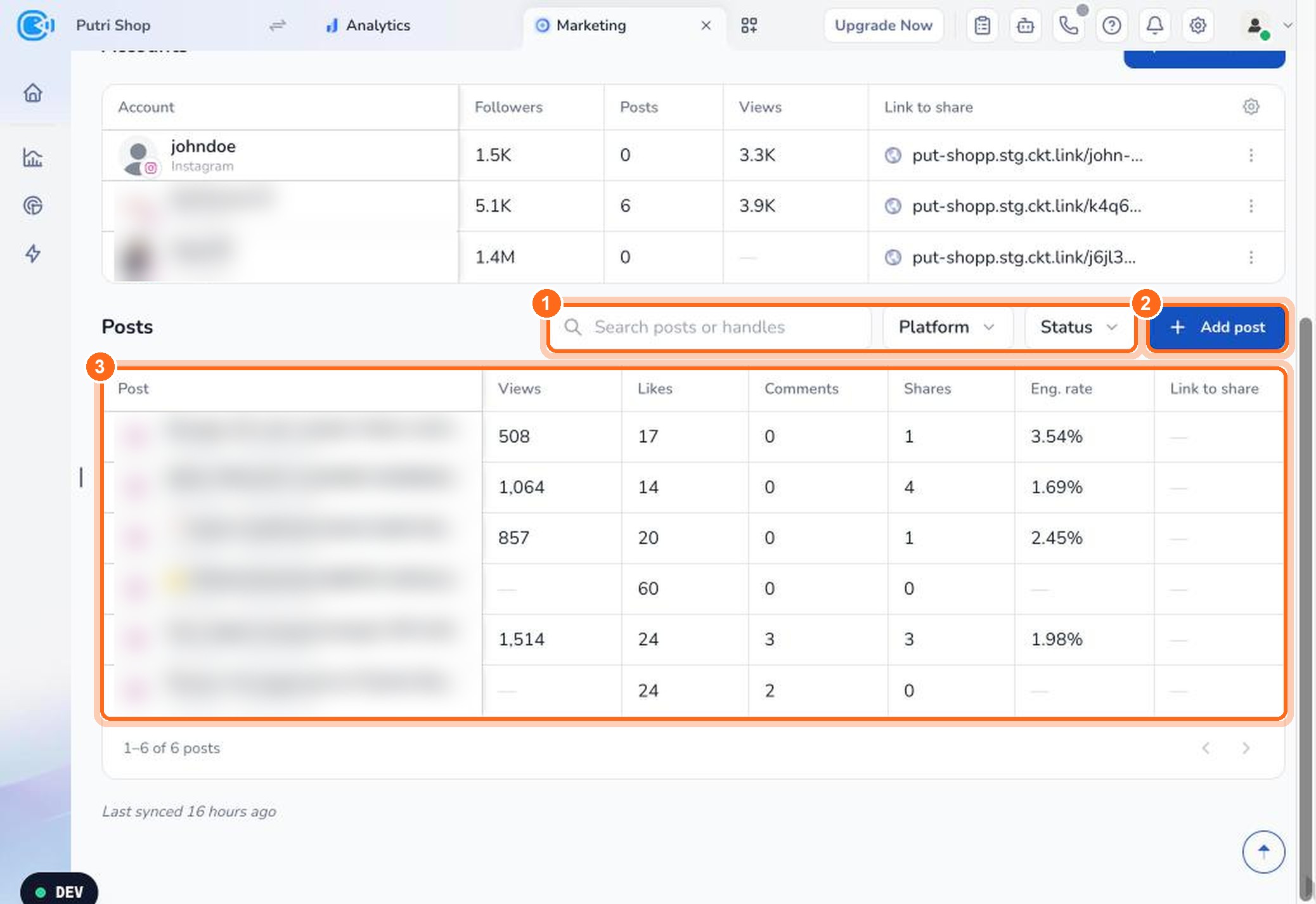The width and height of the screenshot is (1316, 904).
Task: Open the put-shopp.stg.ckt.link/j6jl3... link
Action: pos(1024,257)
